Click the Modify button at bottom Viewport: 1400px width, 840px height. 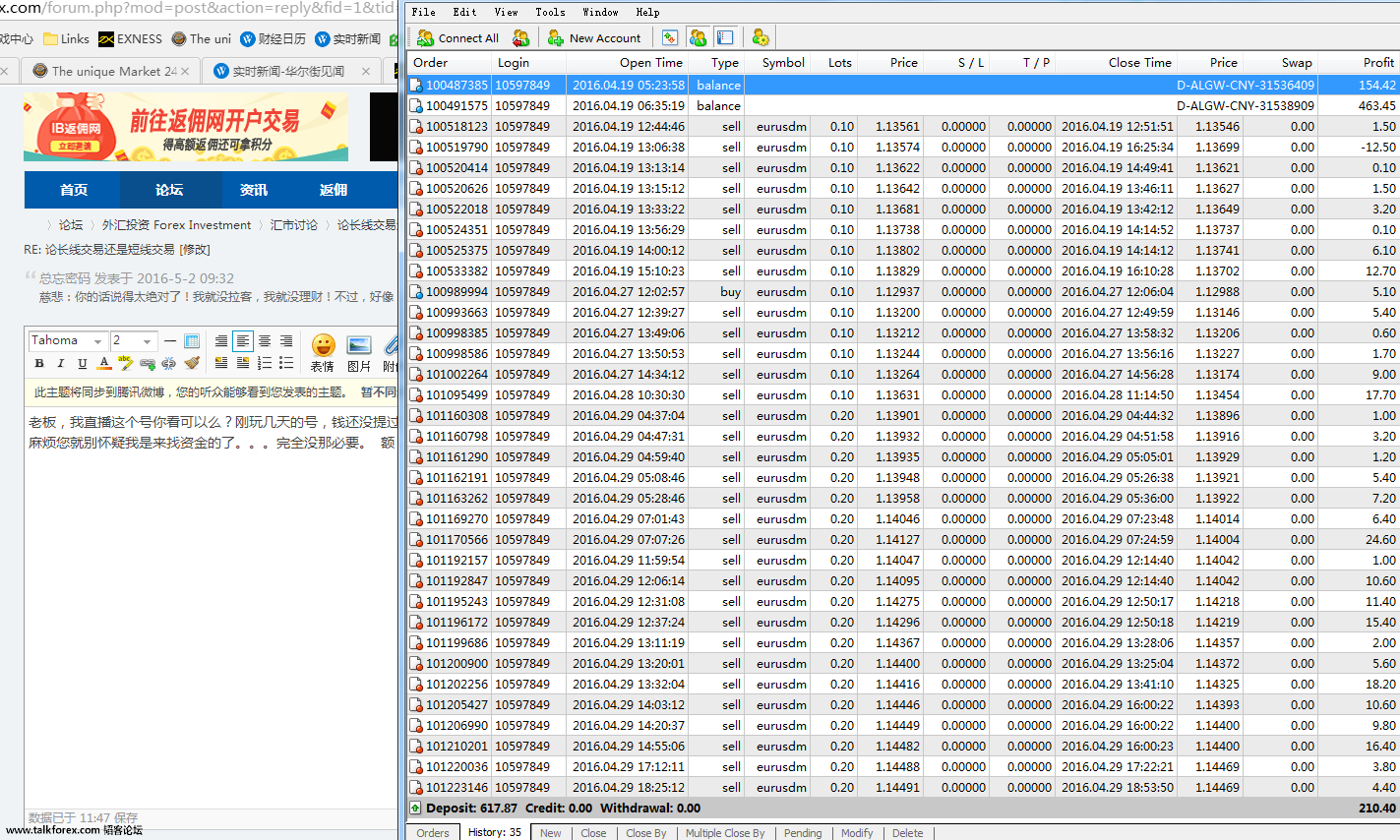tap(857, 832)
